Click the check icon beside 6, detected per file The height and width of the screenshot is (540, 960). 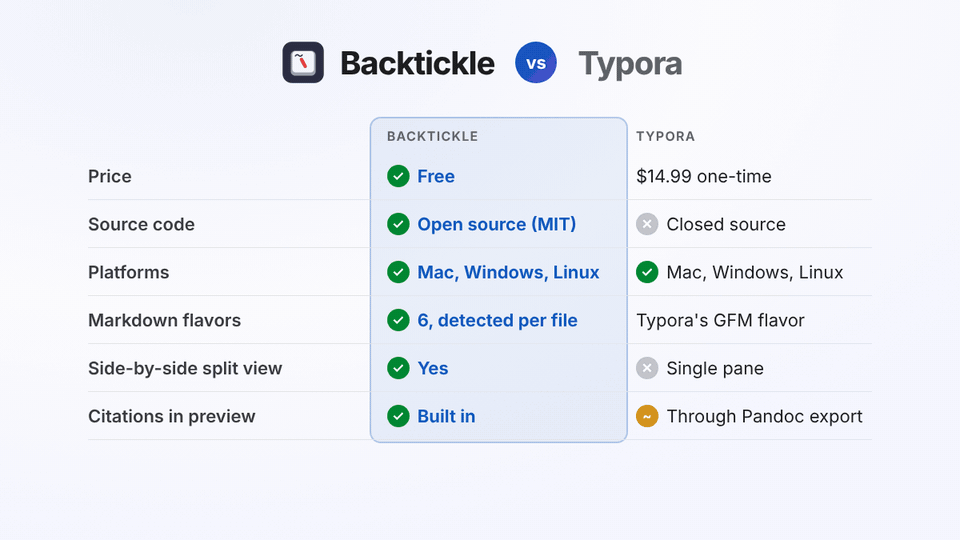tap(398, 320)
